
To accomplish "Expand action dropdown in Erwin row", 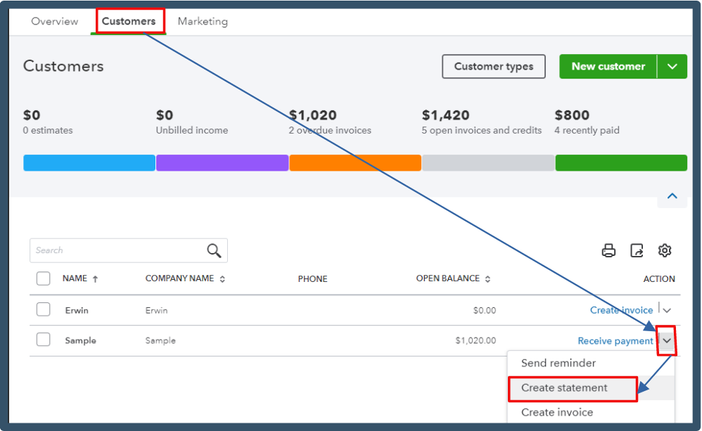I will click(667, 310).
